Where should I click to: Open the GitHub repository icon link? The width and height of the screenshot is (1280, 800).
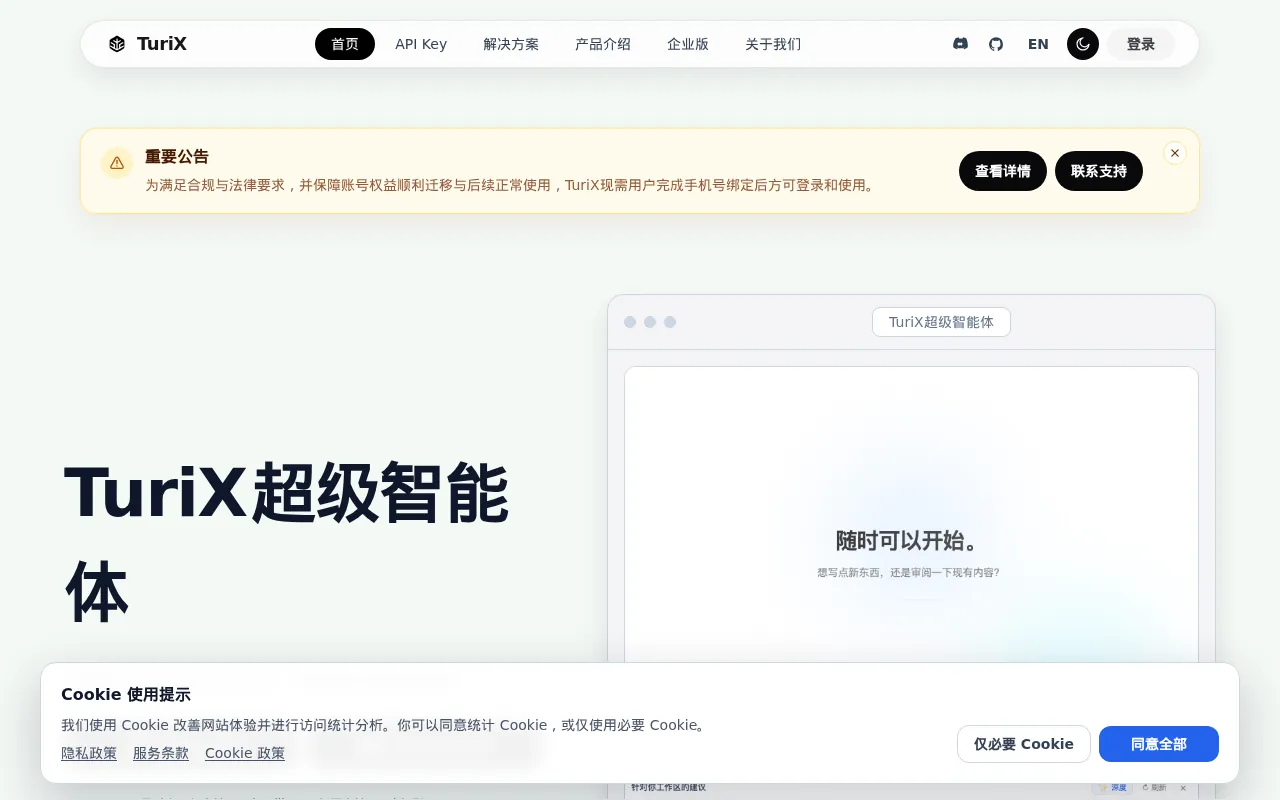tap(996, 44)
